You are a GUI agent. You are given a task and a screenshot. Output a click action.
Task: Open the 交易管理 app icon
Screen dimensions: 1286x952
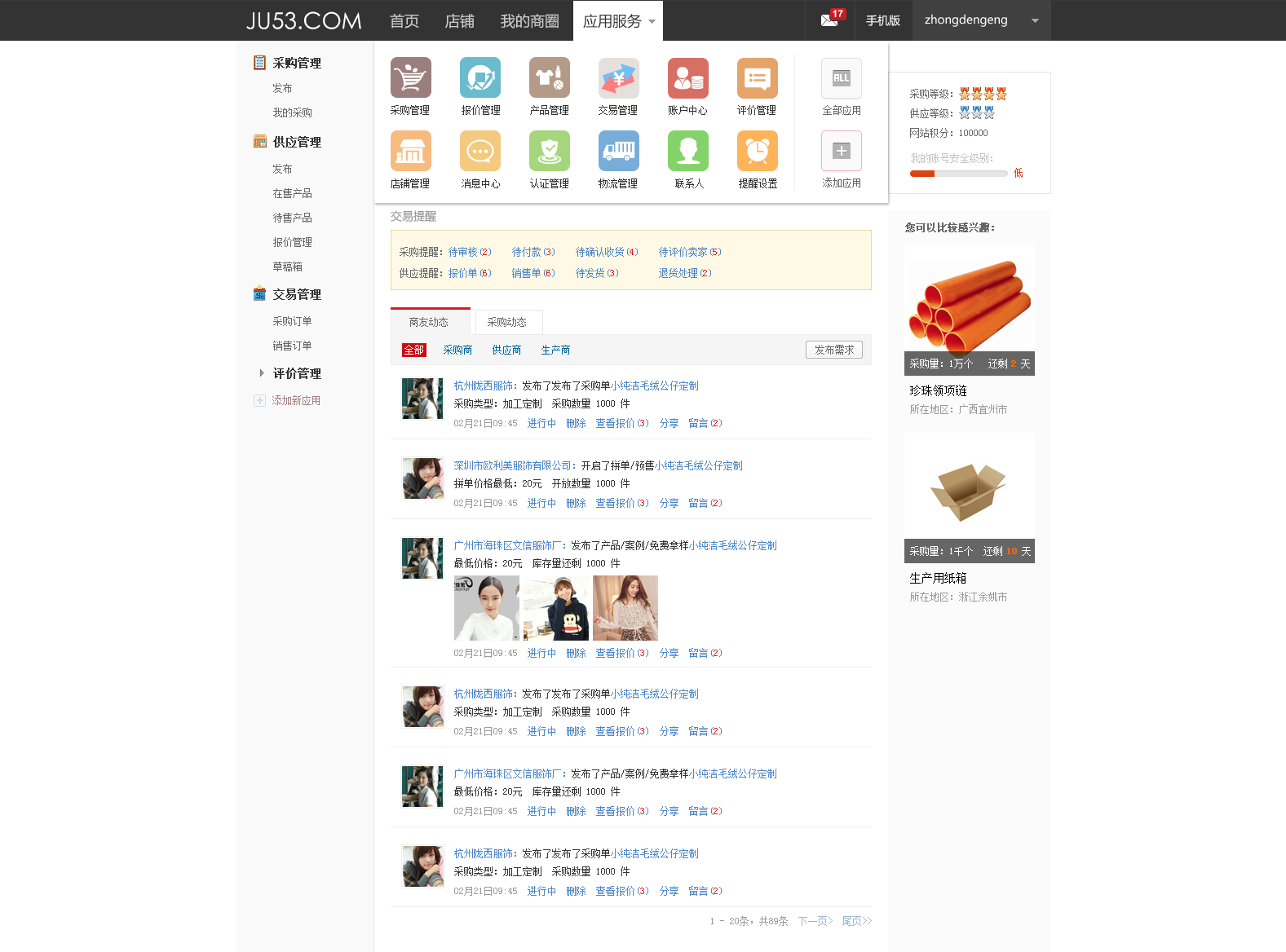click(x=618, y=78)
